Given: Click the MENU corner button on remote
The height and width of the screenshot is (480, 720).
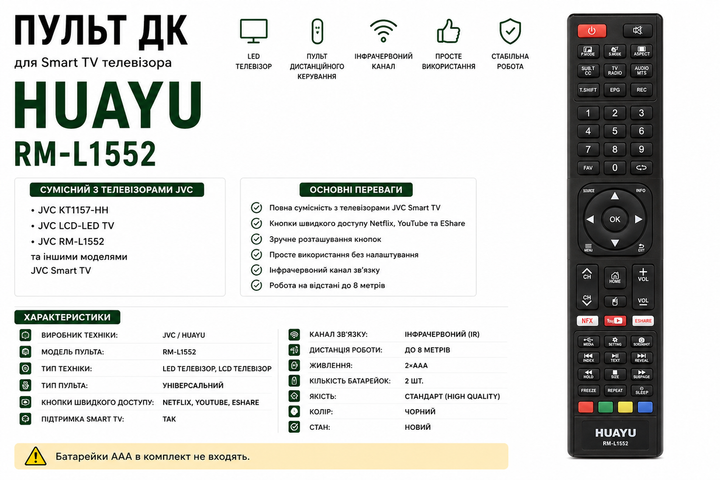Looking at the screenshot, I should 588,248.
